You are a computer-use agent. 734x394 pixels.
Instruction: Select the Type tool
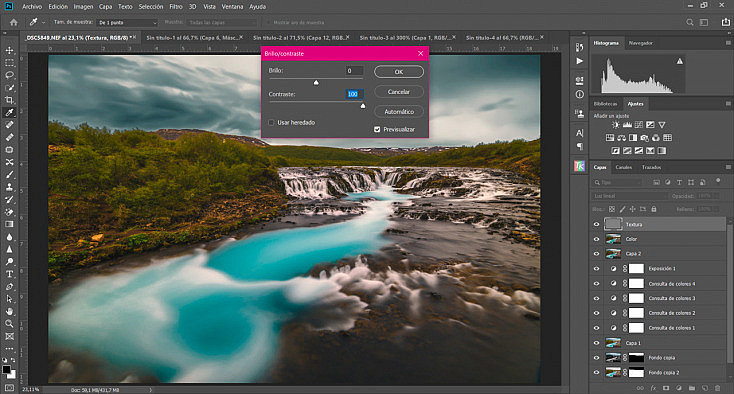click(9, 274)
